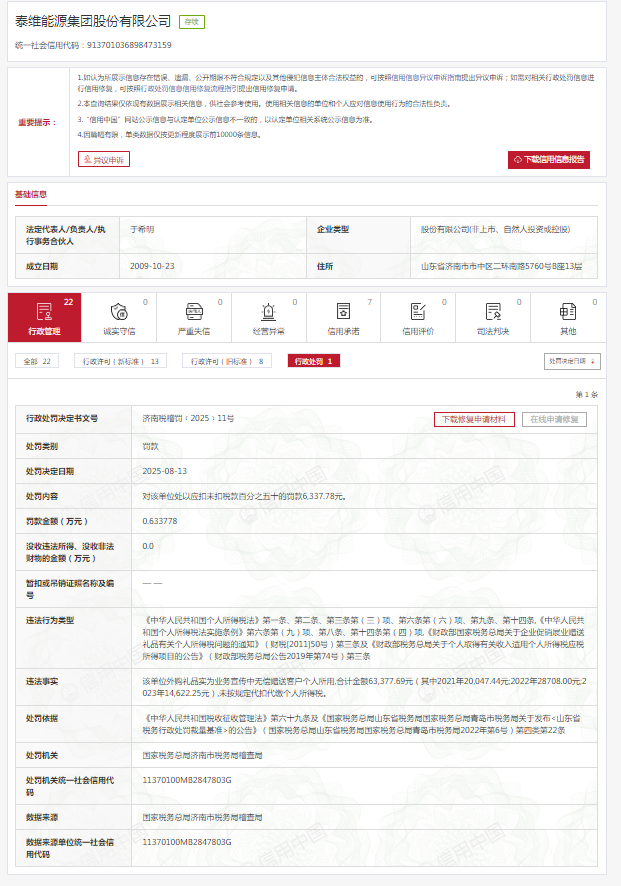The height and width of the screenshot is (886, 621).
Task: Filter by 行政许可（新标准）13
Action: 120,361
